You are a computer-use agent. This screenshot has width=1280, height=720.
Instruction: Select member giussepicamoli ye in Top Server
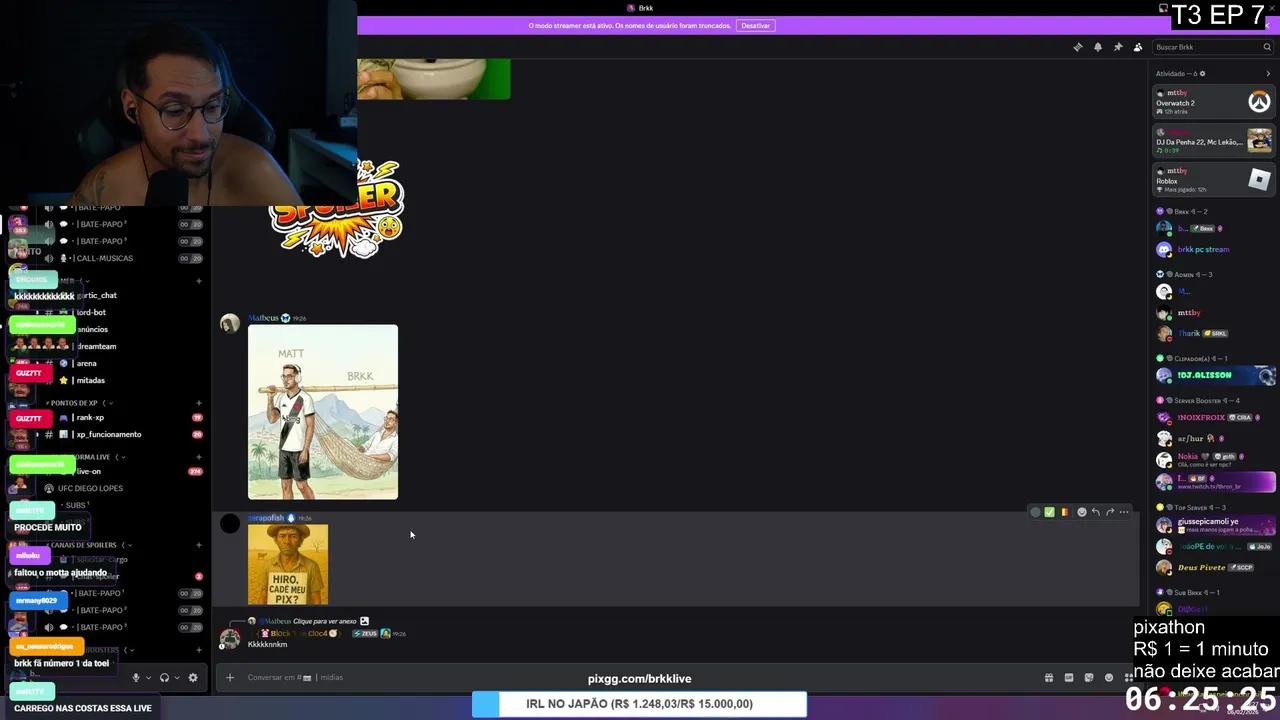[x=1214, y=525]
